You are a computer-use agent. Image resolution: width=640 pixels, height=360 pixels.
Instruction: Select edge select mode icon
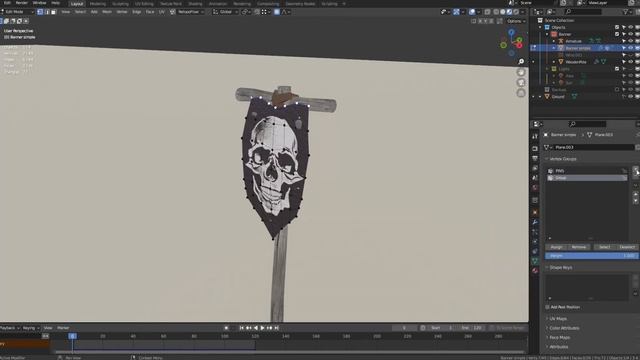coord(47,12)
